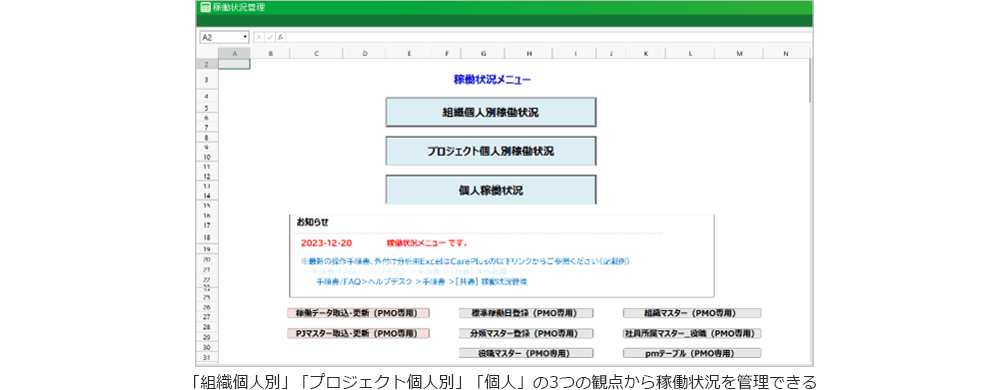This screenshot has height=390, width=1000.
Task: Click the 稼働状況管理 app icon in title bar
Action: pyautogui.click(x=204, y=8)
